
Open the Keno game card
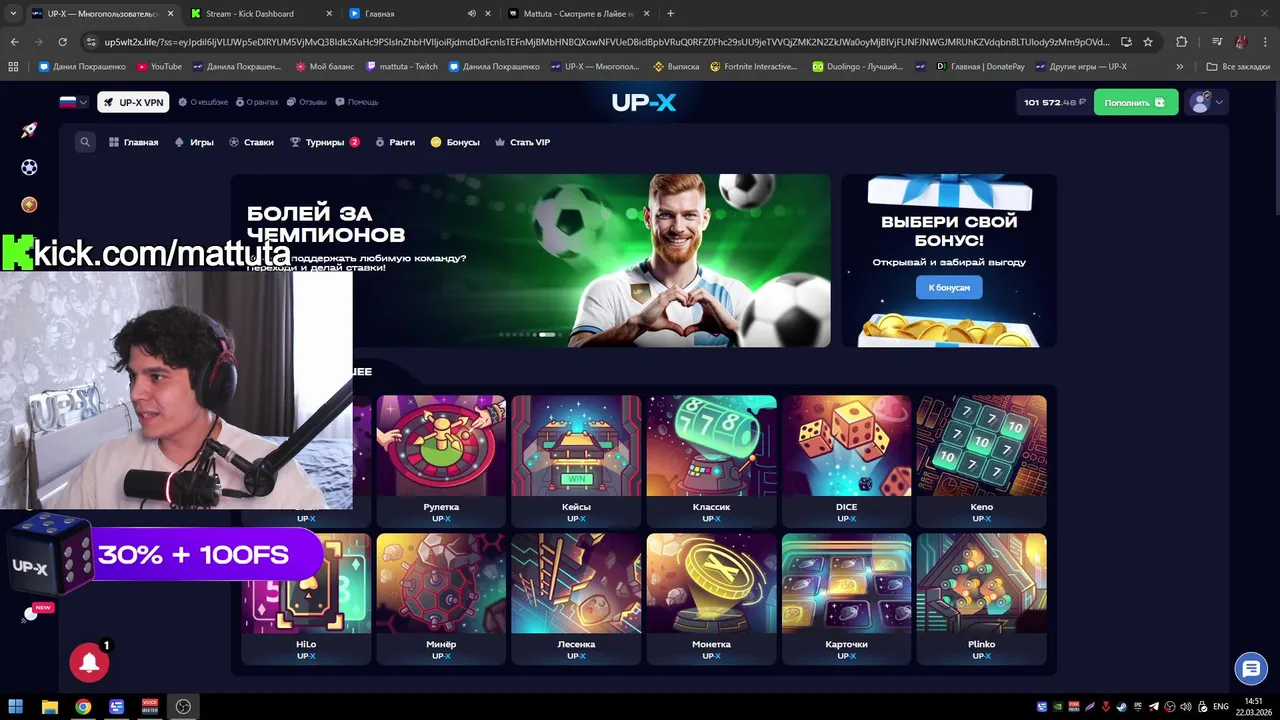point(981,460)
